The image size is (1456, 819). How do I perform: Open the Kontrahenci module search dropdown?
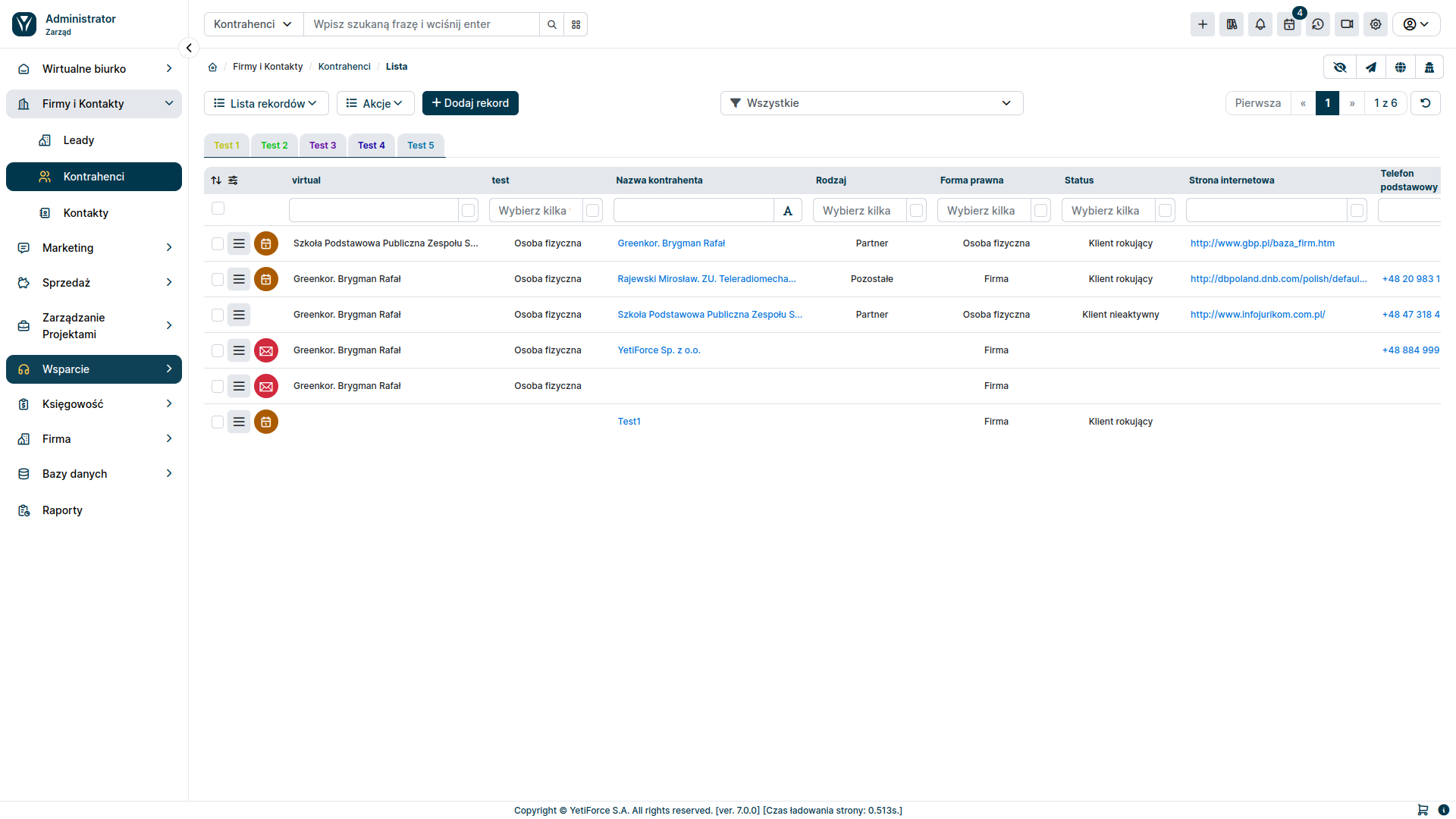tap(253, 24)
